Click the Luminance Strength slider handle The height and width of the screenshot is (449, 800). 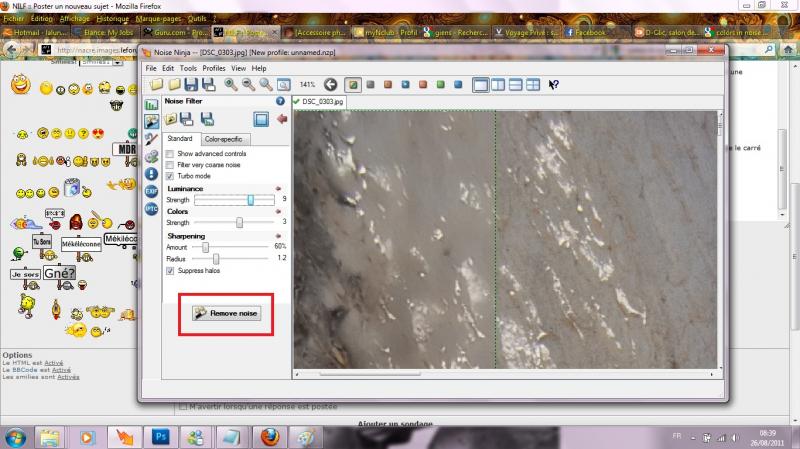tap(251, 200)
